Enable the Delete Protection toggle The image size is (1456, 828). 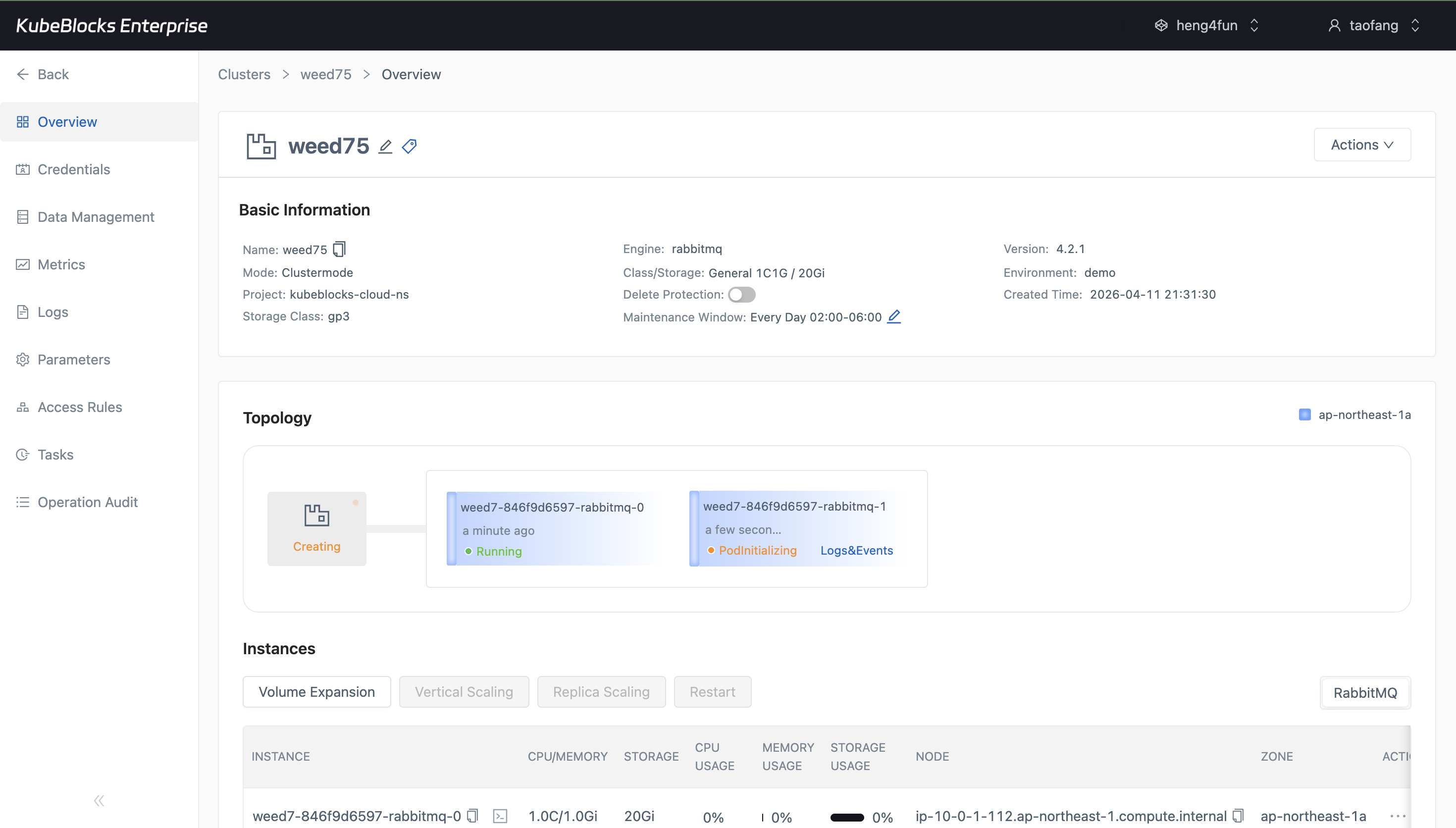point(742,294)
